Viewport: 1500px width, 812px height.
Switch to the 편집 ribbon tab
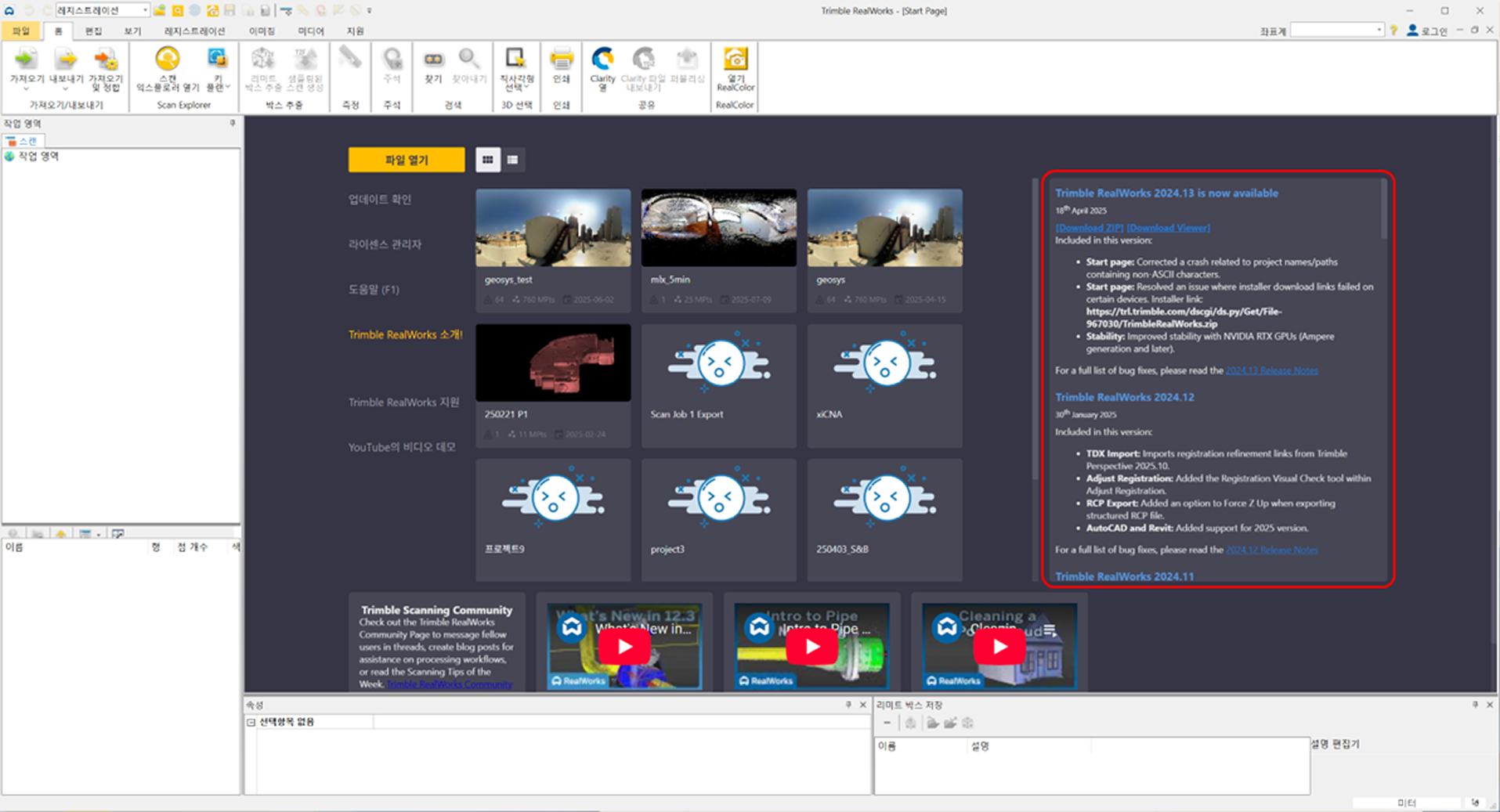pos(93,31)
